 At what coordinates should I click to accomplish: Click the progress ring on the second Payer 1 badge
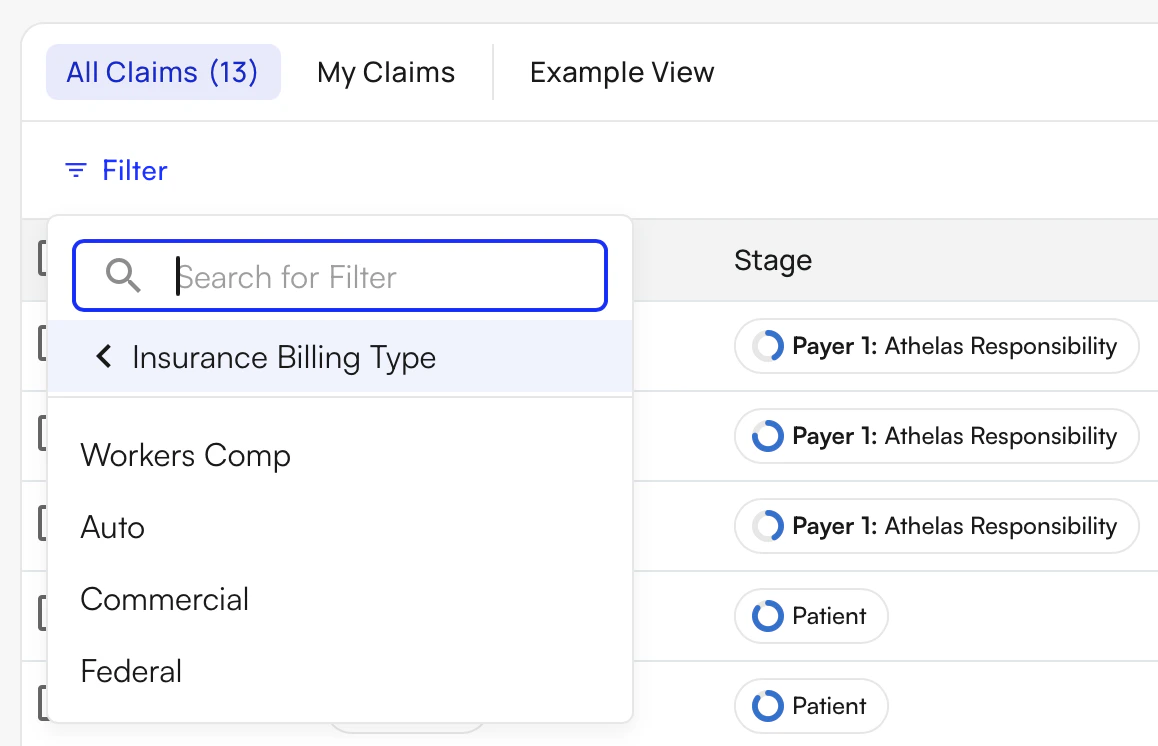pyautogui.click(x=766, y=436)
